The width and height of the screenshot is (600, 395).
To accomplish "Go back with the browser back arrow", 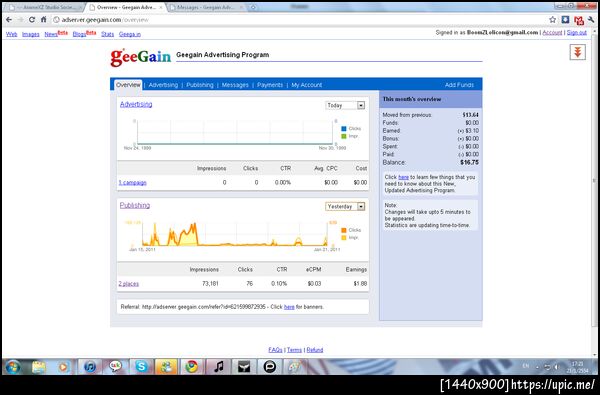I will coord(9,20).
